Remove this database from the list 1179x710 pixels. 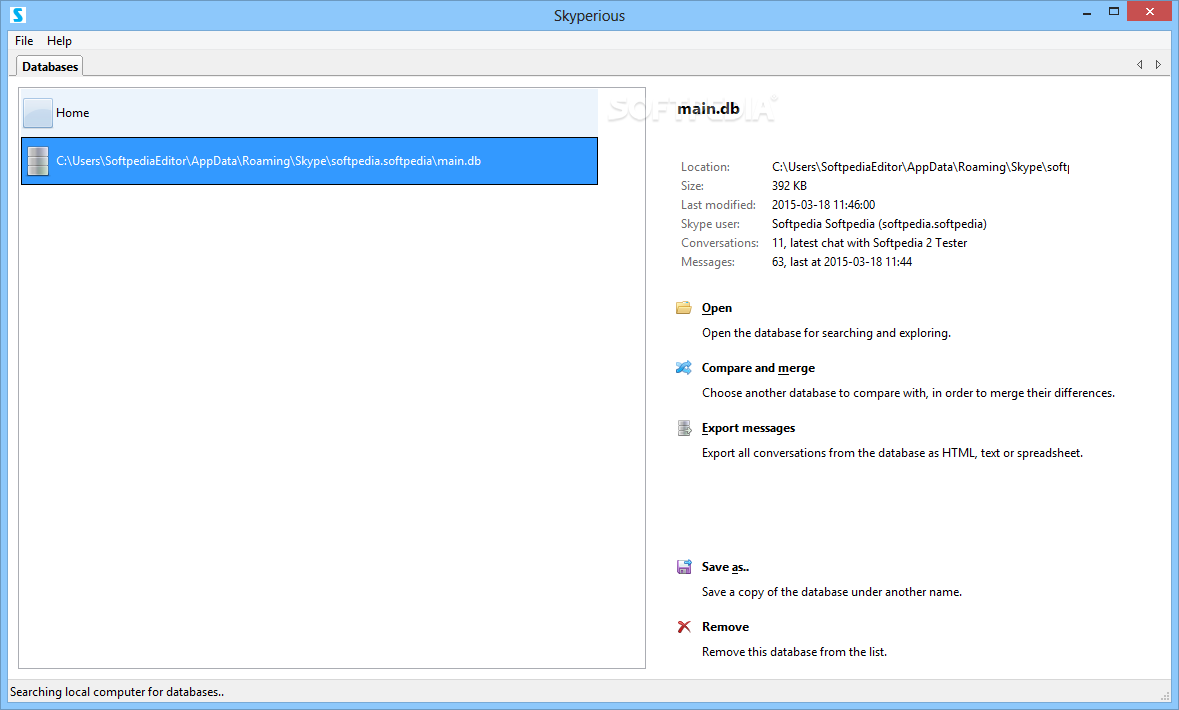coord(725,627)
